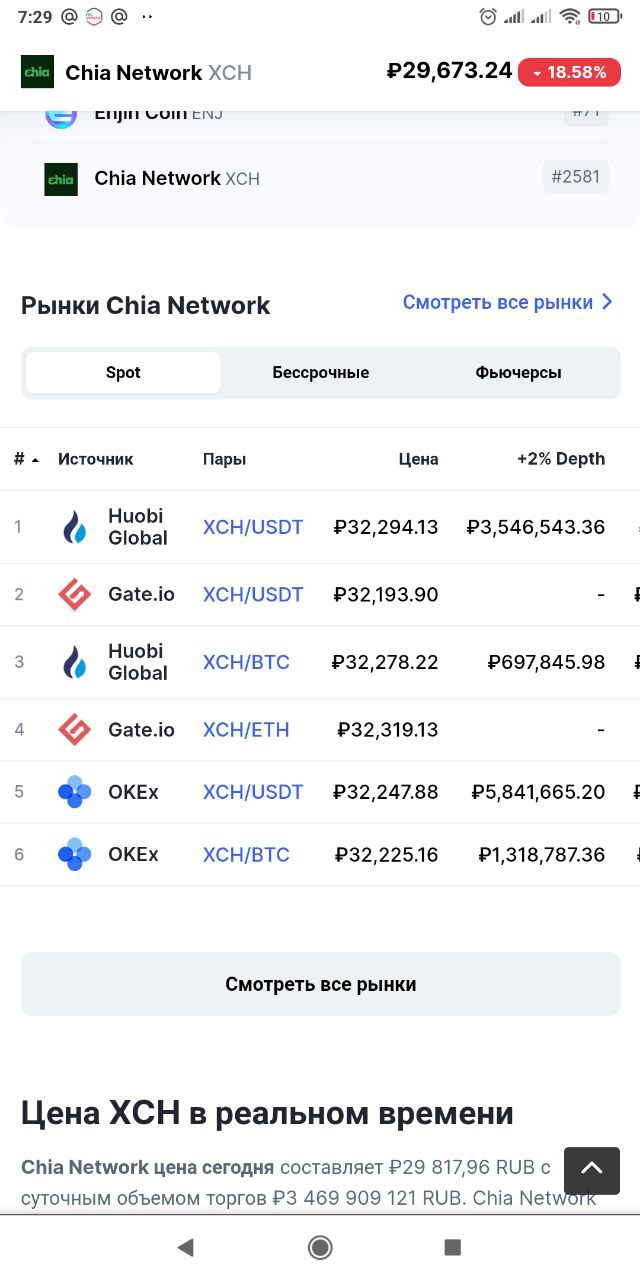Image resolution: width=640 pixels, height=1280 pixels.
Task: Switch to the Фьючерсы tab
Action: point(518,373)
